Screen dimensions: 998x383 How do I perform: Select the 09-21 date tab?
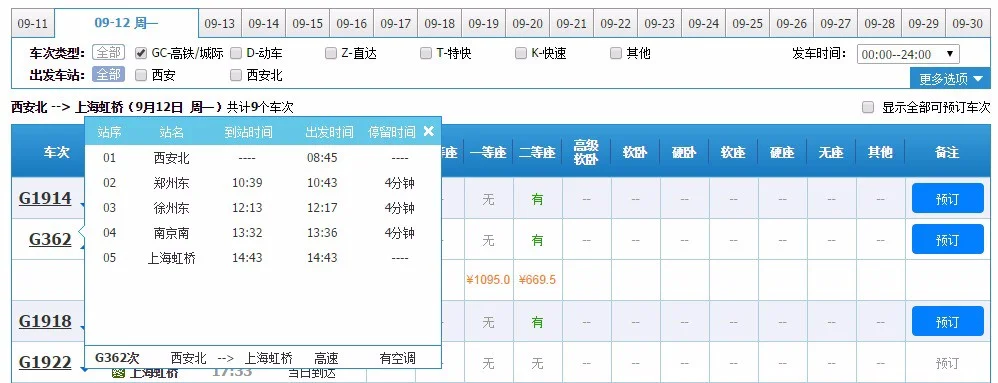coord(571,24)
